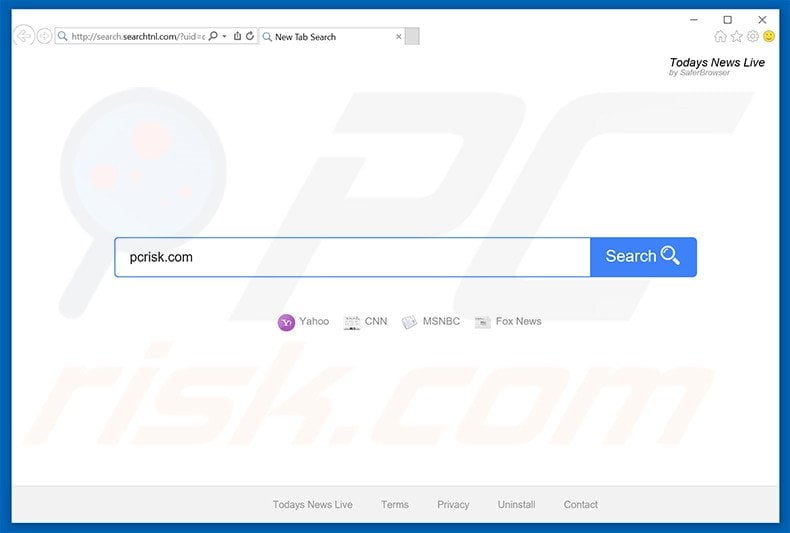The width and height of the screenshot is (790, 533).
Task: Minimize the browser window
Action: [x=694, y=20]
